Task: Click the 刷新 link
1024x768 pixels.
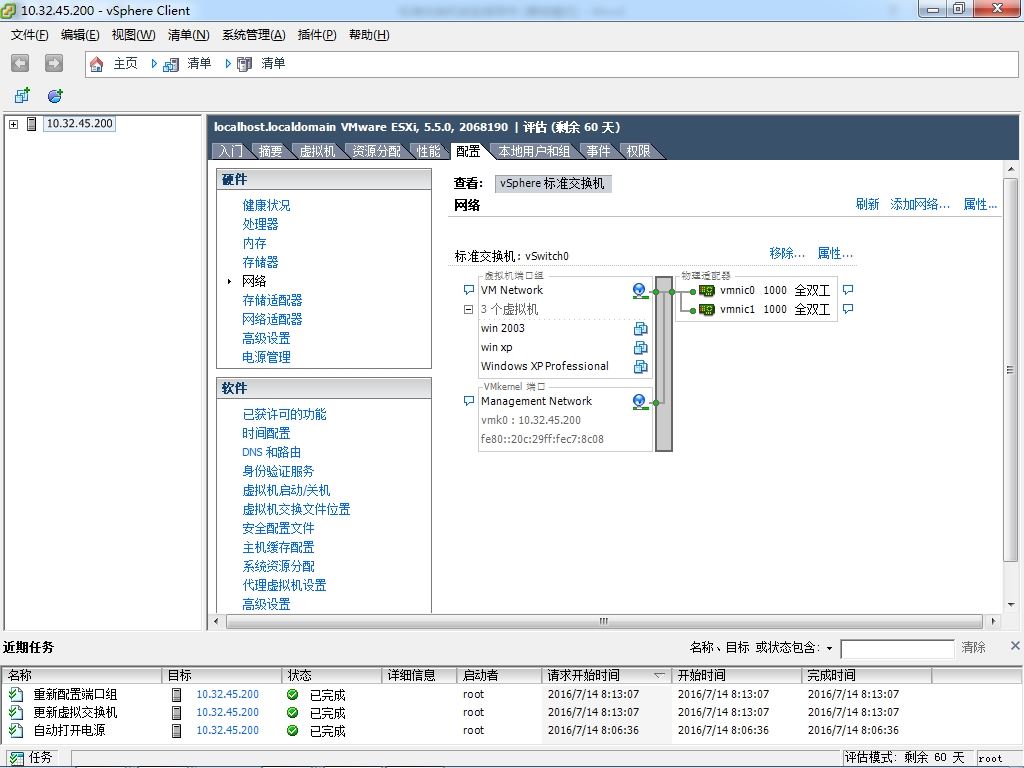Action: [867, 204]
